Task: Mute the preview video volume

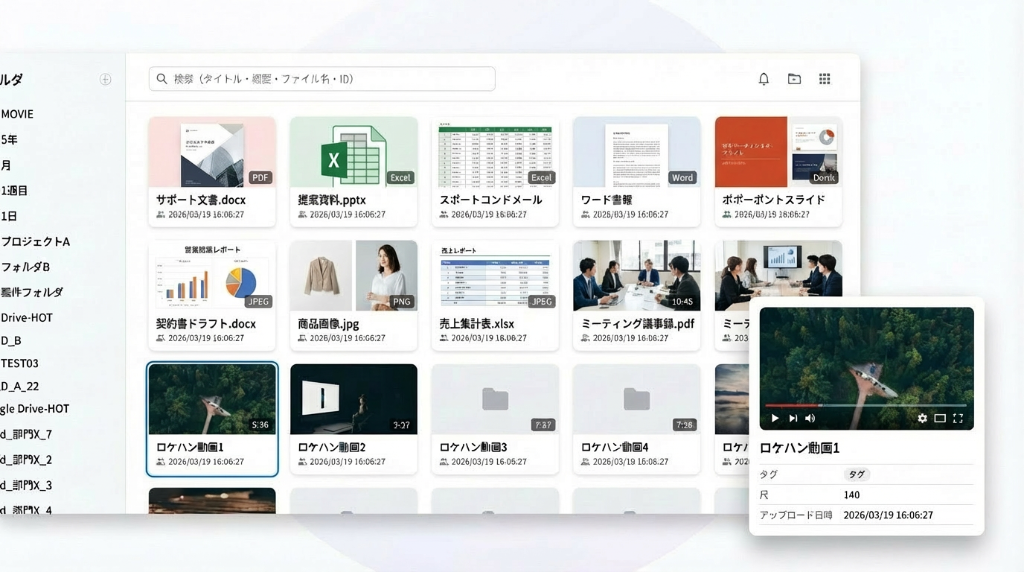Action: click(810, 418)
